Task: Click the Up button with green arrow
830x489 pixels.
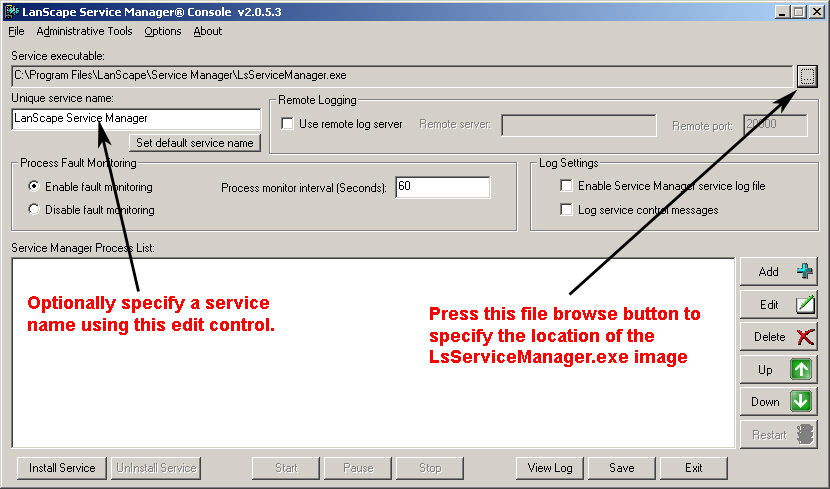Action: 778,369
